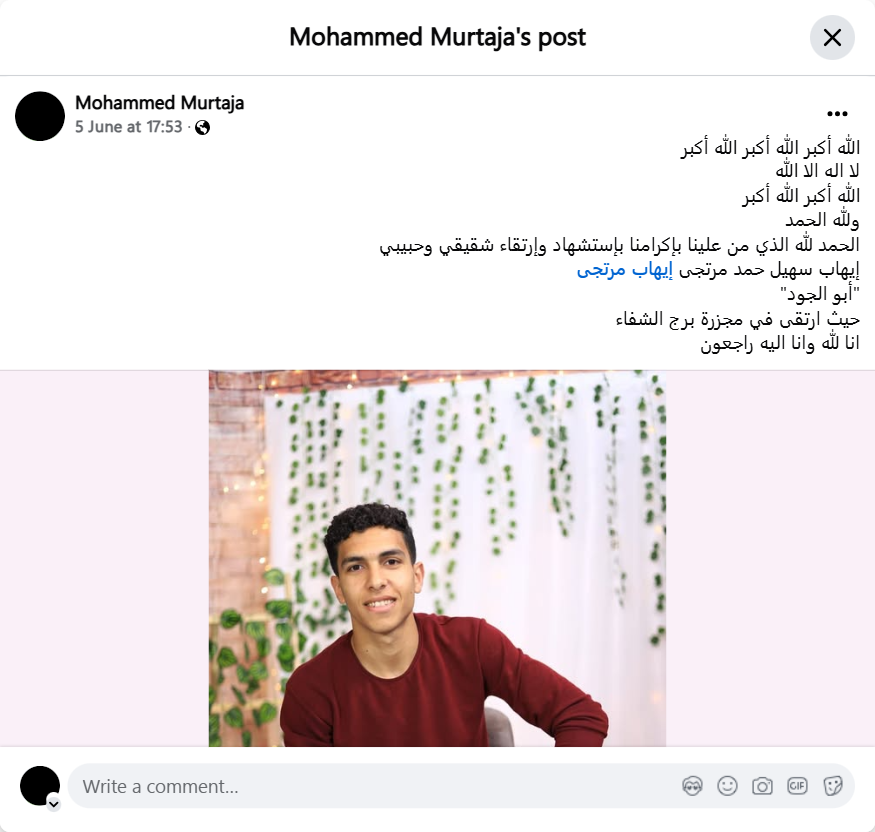Viewport: 875px width, 832px height.
Task: Open the GIF picker
Action: (797, 786)
